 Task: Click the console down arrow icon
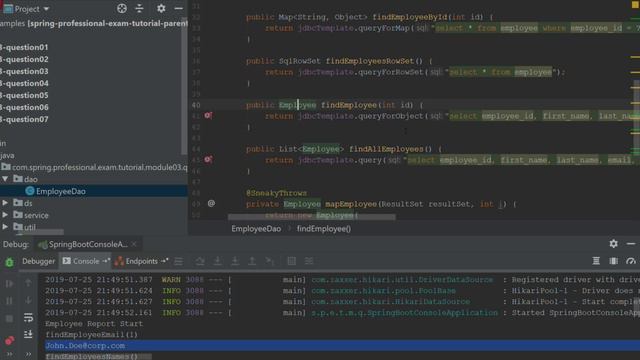28,300
